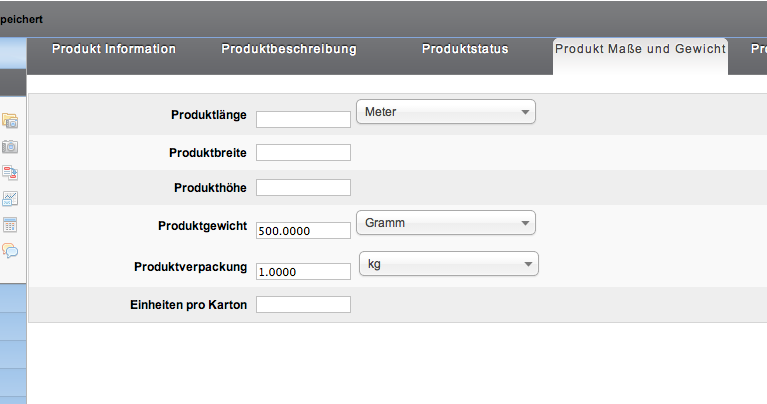767x404 pixels.
Task: Click the calendar grid sidebar icon
Action: 10,225
